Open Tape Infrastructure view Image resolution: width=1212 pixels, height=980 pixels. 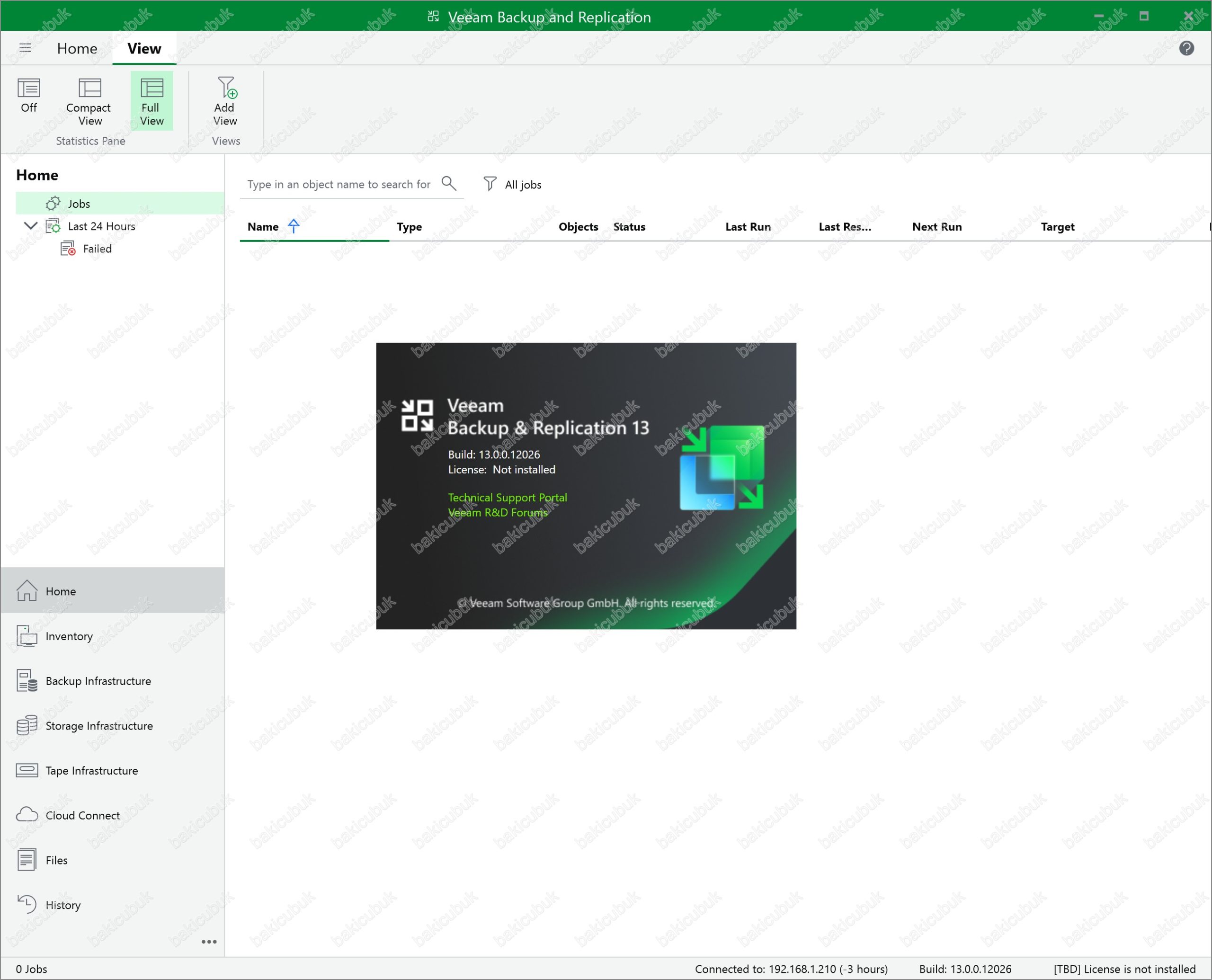pyautogui.click(x=113, y=771)
